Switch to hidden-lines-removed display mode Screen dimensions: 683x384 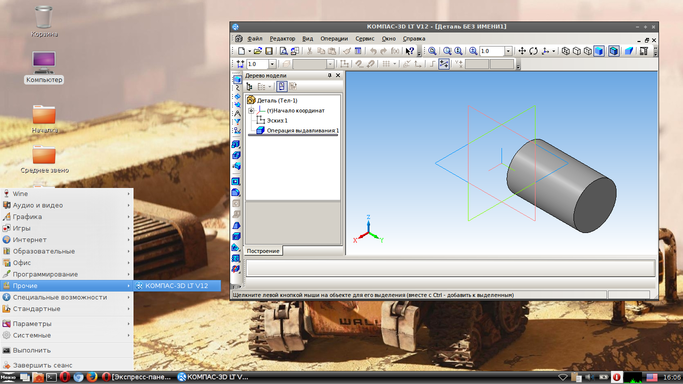[x=577, y=51]
